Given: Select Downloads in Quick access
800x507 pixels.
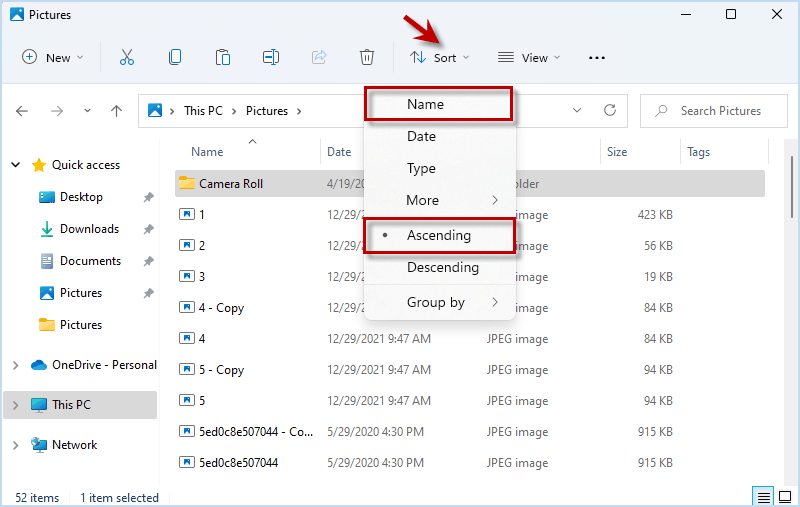Looking at the screenshot, I should [x=89, y=229].
